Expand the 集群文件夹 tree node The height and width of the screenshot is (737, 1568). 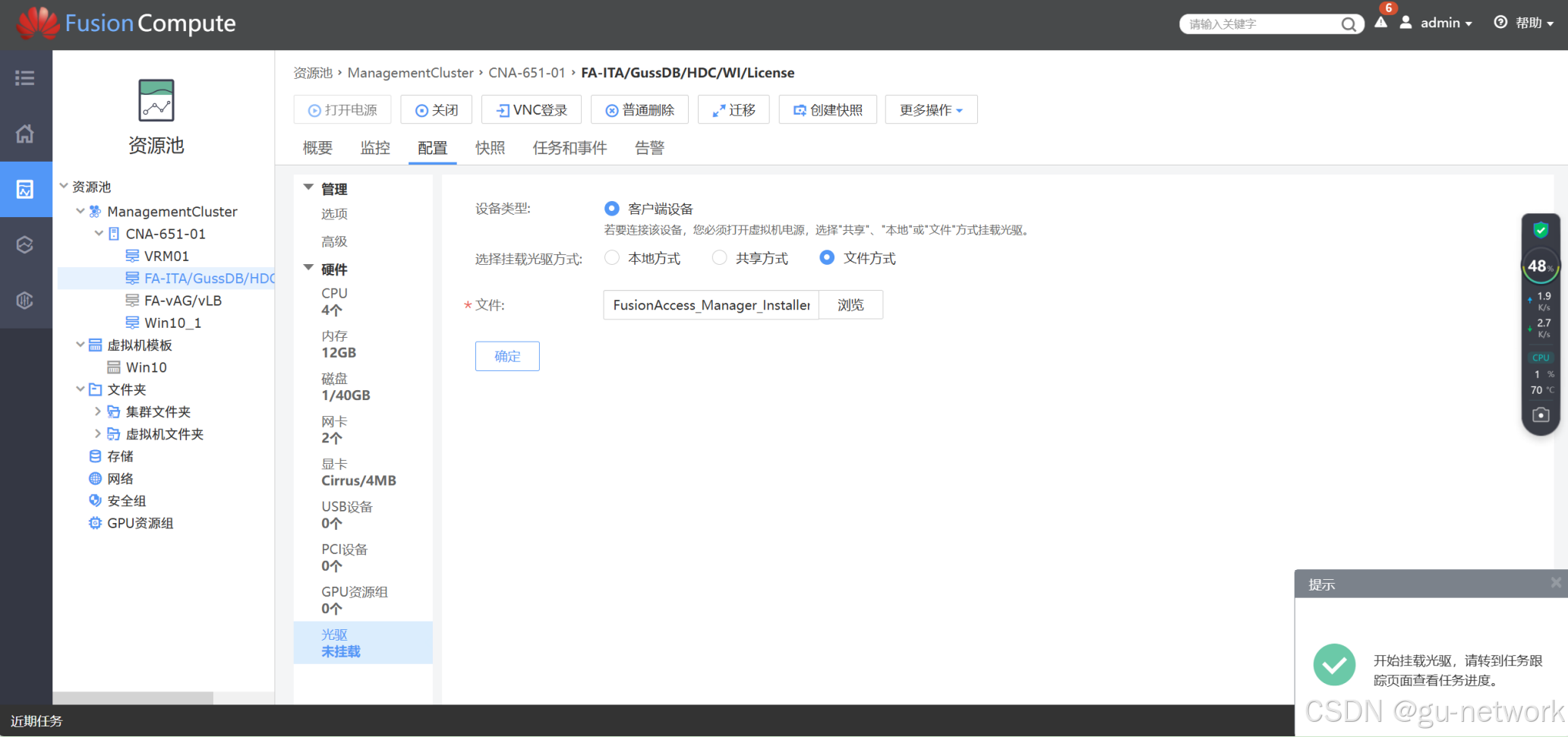[x=98, y=411]
